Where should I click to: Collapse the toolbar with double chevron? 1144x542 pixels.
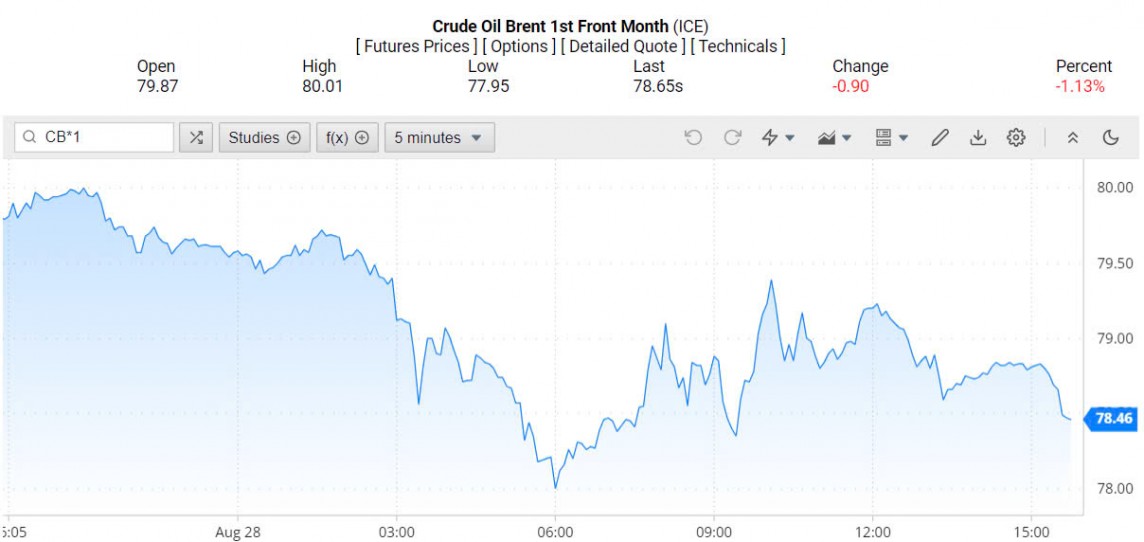(x=1073, y=138)
